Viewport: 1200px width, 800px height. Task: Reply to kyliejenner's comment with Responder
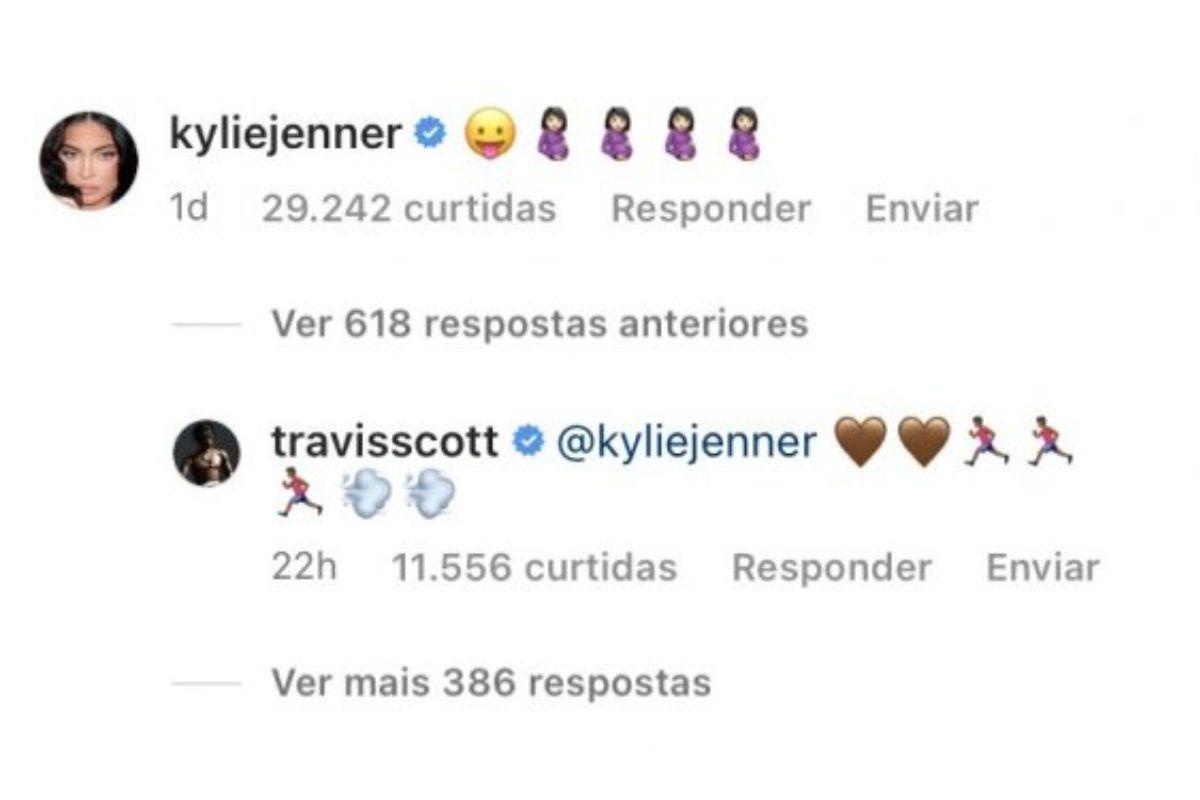[x=711, y=209]
